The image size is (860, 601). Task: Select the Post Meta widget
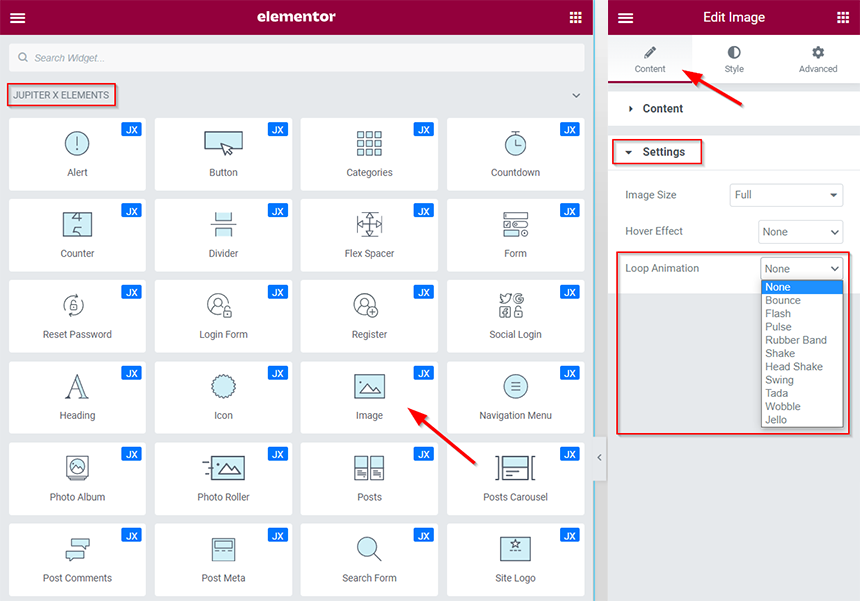223,560
